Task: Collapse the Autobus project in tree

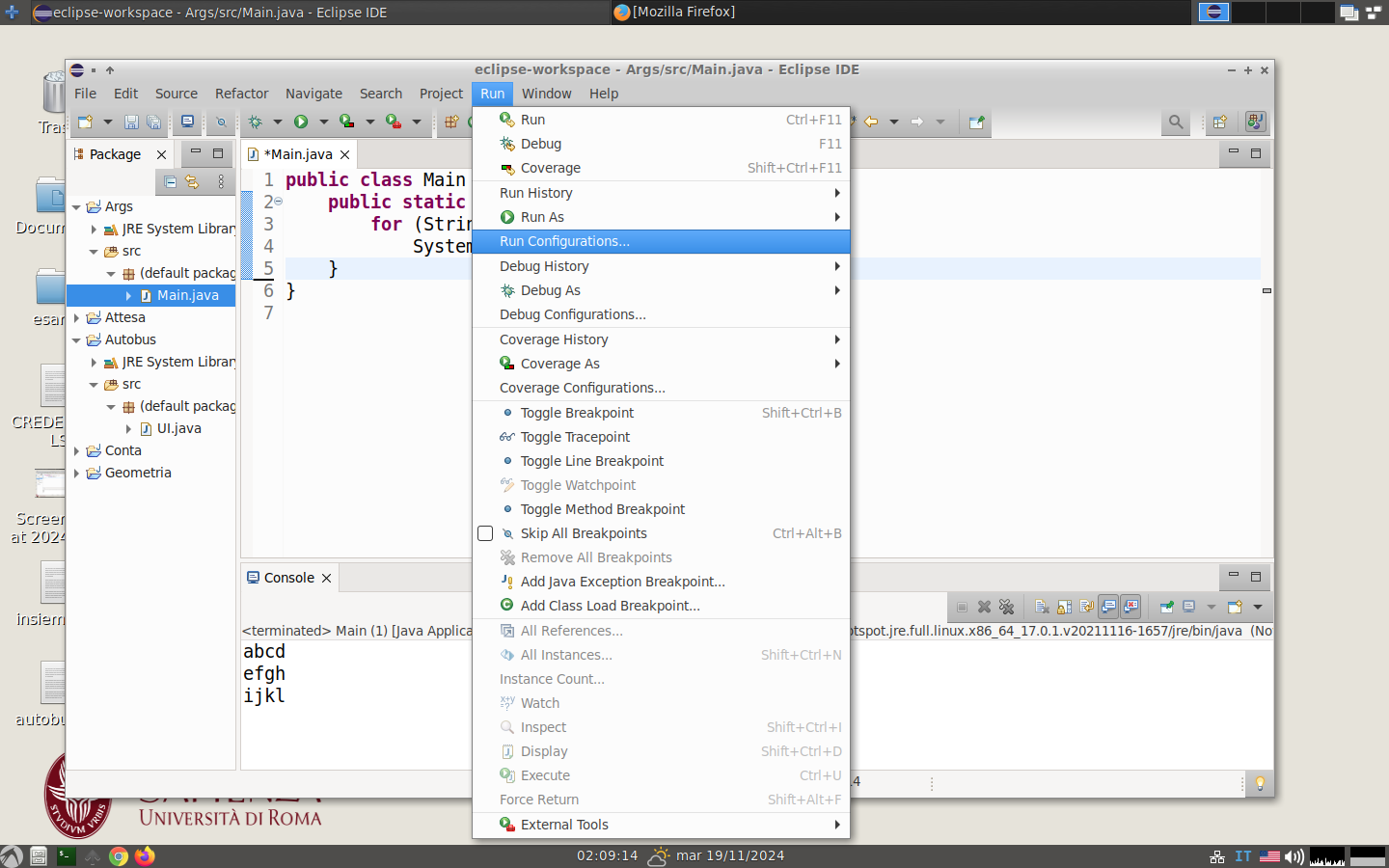Action: point(77,339)
